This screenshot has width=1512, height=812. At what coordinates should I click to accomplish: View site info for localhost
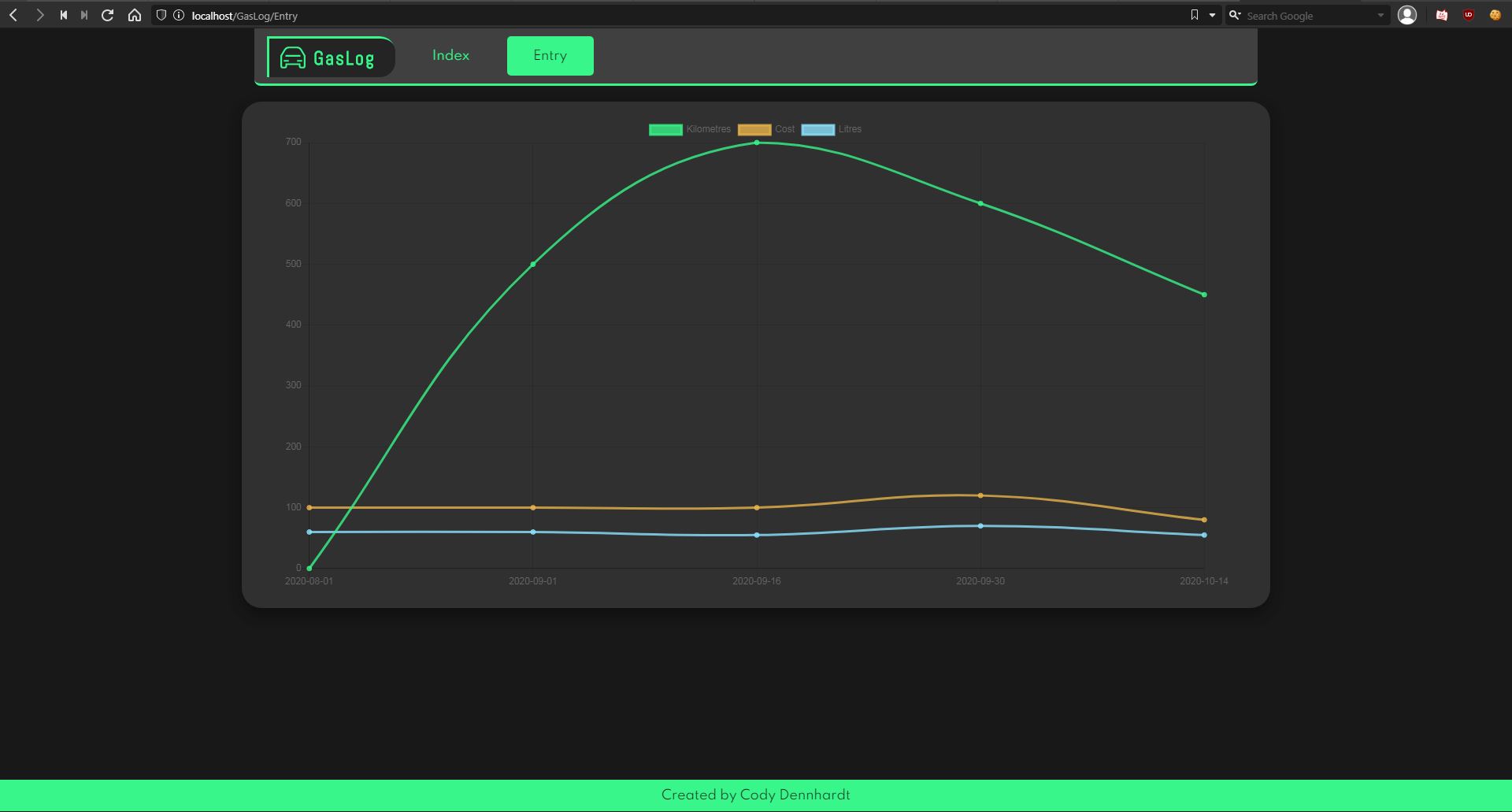pos(179,15)
